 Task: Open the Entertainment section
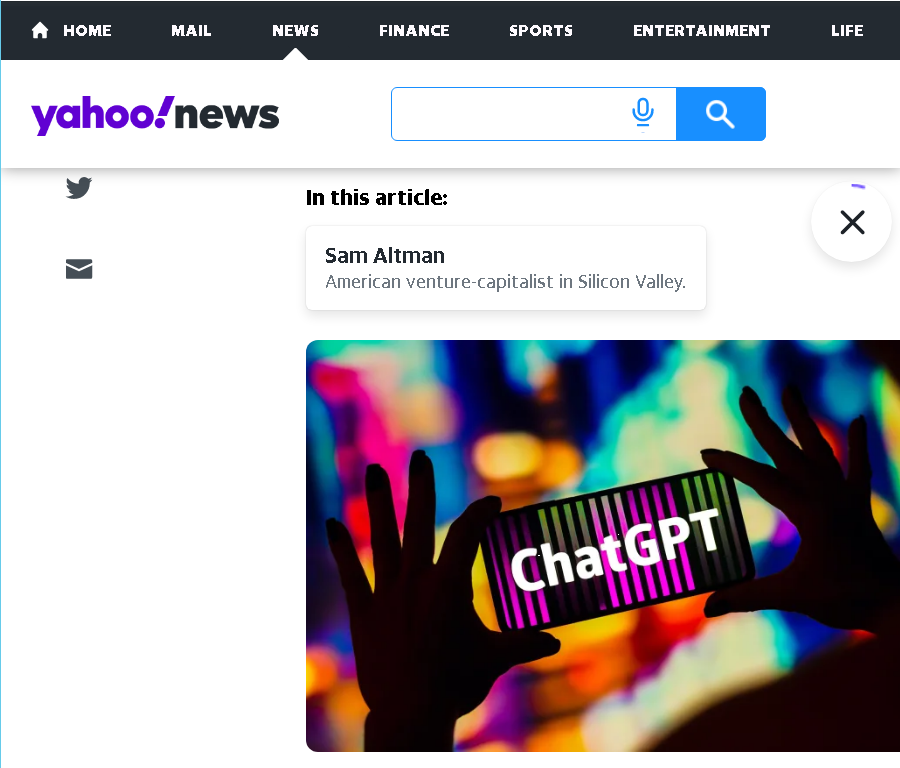click(x=701, y=30)
